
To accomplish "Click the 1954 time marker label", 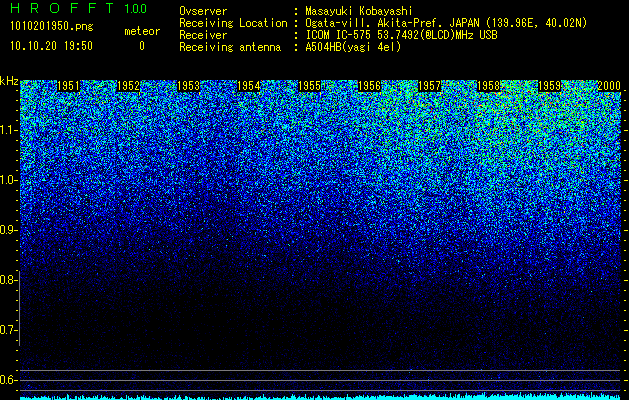I will pyautogui.click(x=248, y=86).
